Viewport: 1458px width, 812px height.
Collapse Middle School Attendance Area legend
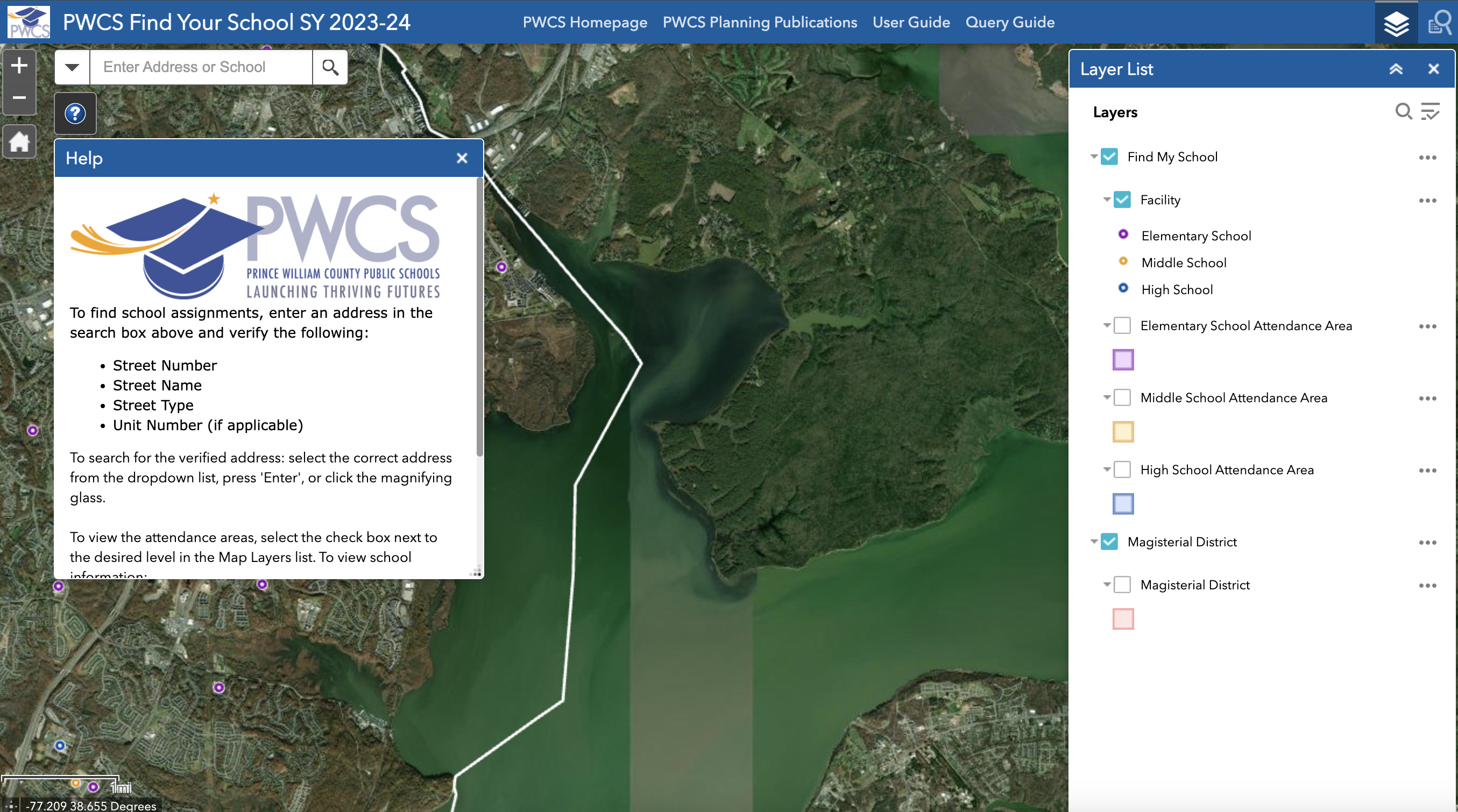[1107, 398]
